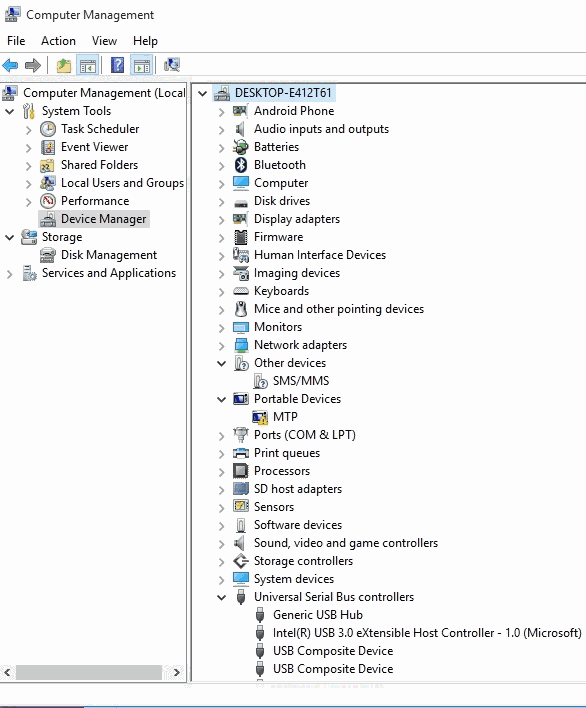Open the View menu
Screen dimensions: 586x708
click(x=104, y=41)
